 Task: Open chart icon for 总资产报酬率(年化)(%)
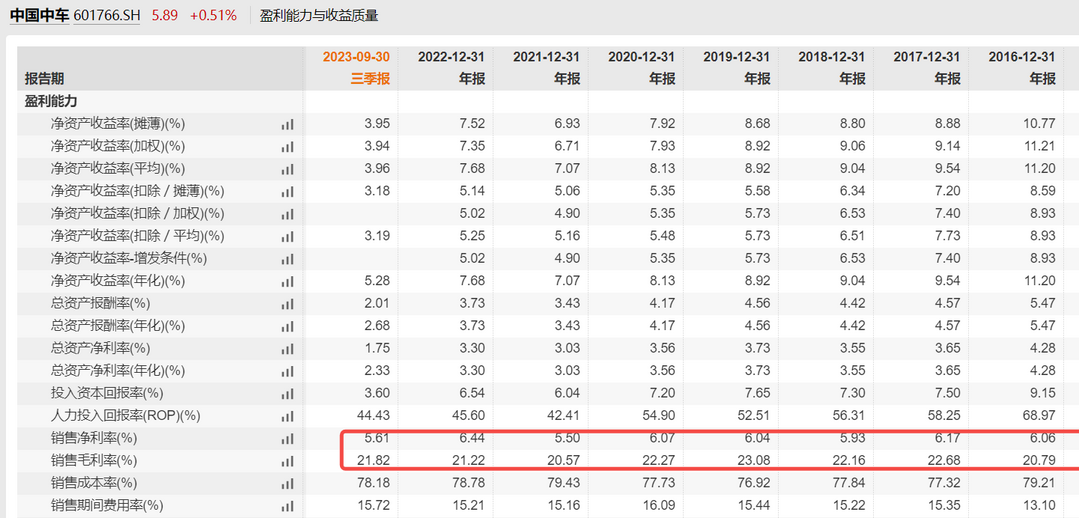click(x=287, y=326)
